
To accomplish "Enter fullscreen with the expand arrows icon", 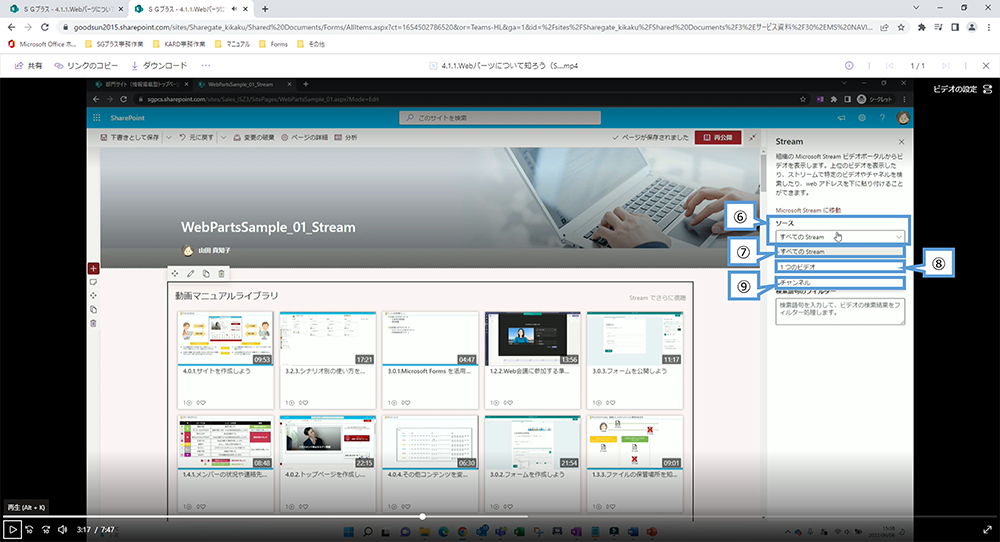I will click(x=987, y=529).
